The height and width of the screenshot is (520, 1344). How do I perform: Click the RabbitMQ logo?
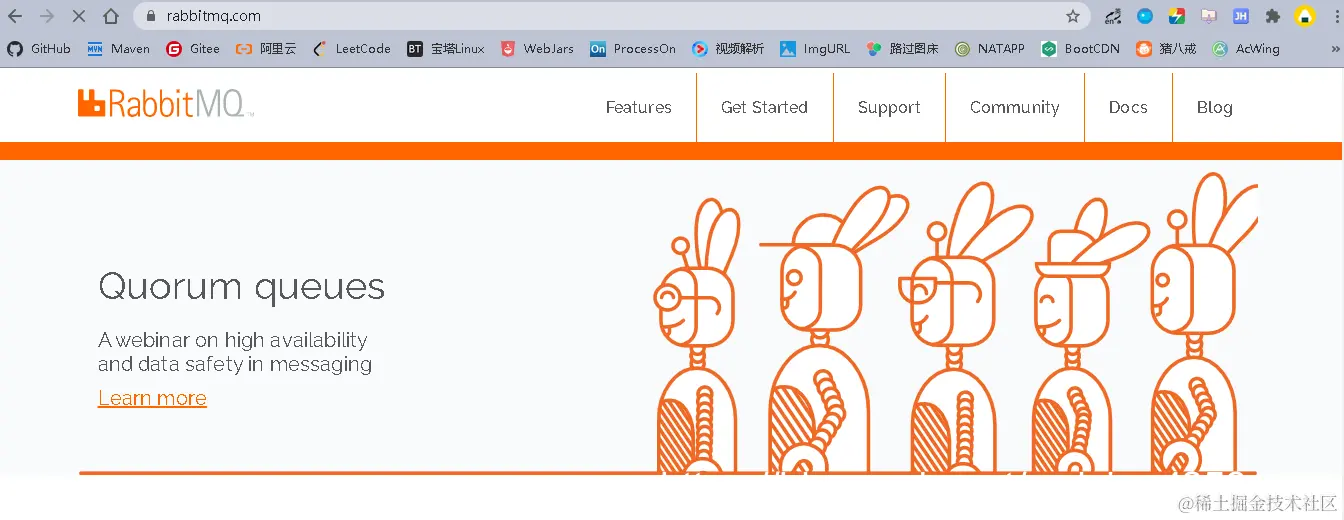[x=166, y=103]
